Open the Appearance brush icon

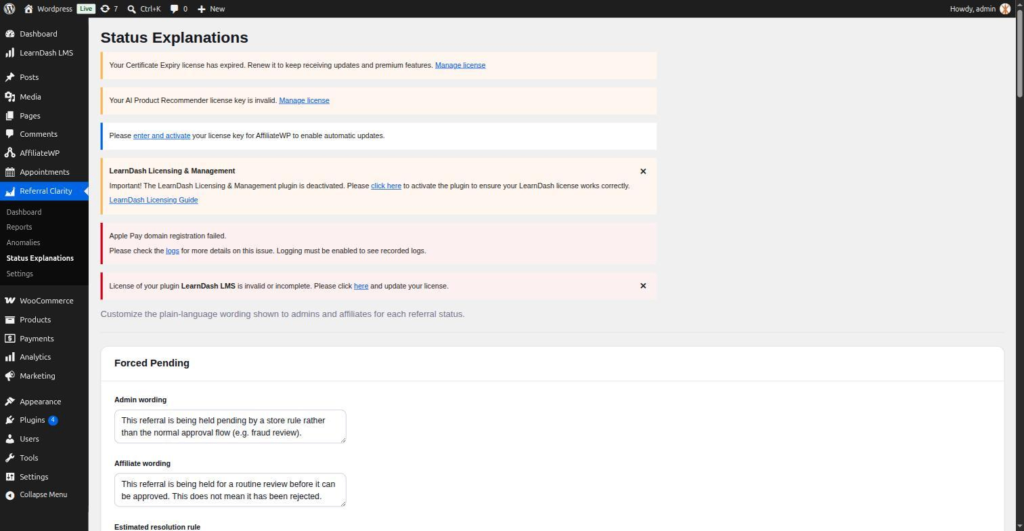coord(10,402)
